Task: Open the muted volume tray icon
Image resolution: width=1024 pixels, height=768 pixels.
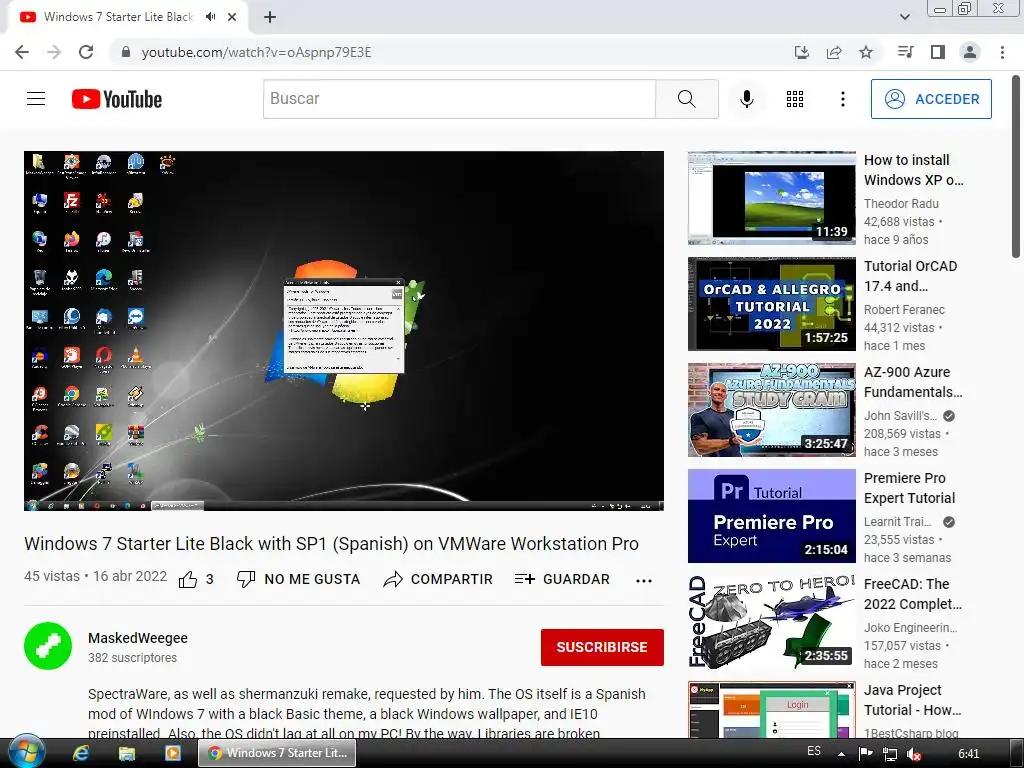Action: pyautogui.click(x=914, y=754)
